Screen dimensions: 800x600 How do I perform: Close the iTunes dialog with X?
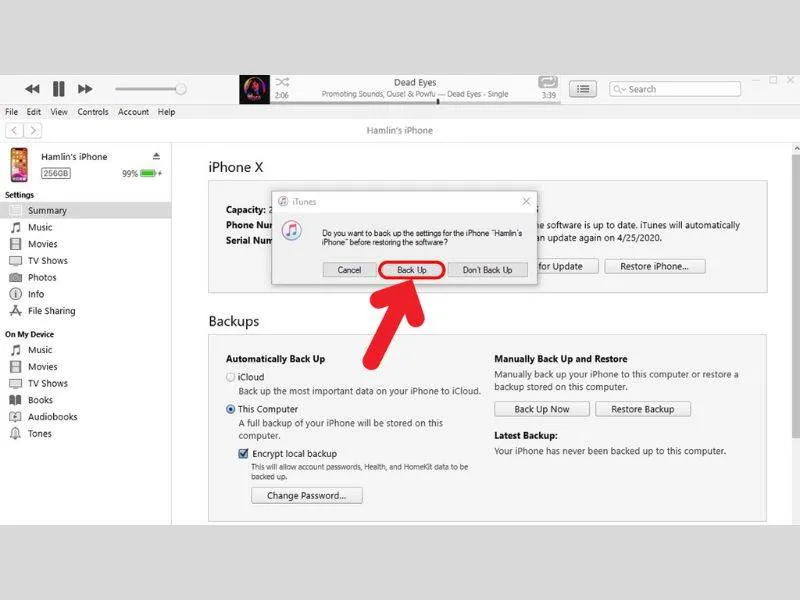[x=526, y=202]
